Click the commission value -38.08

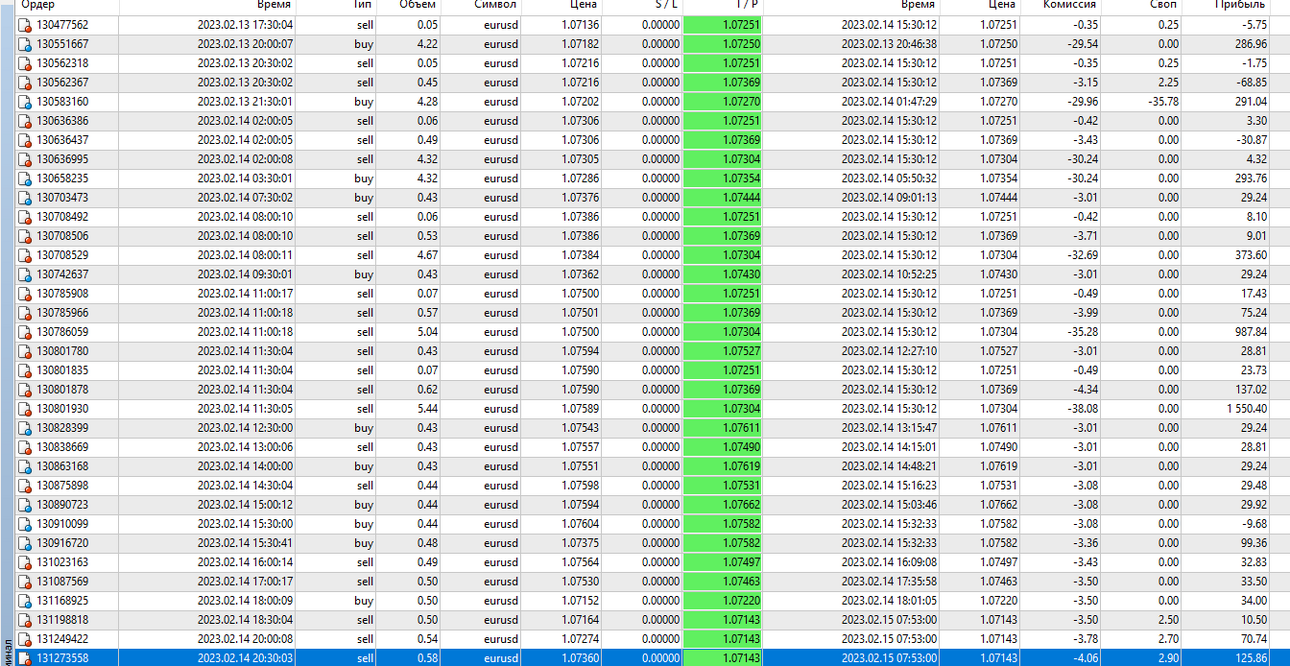1081,409
